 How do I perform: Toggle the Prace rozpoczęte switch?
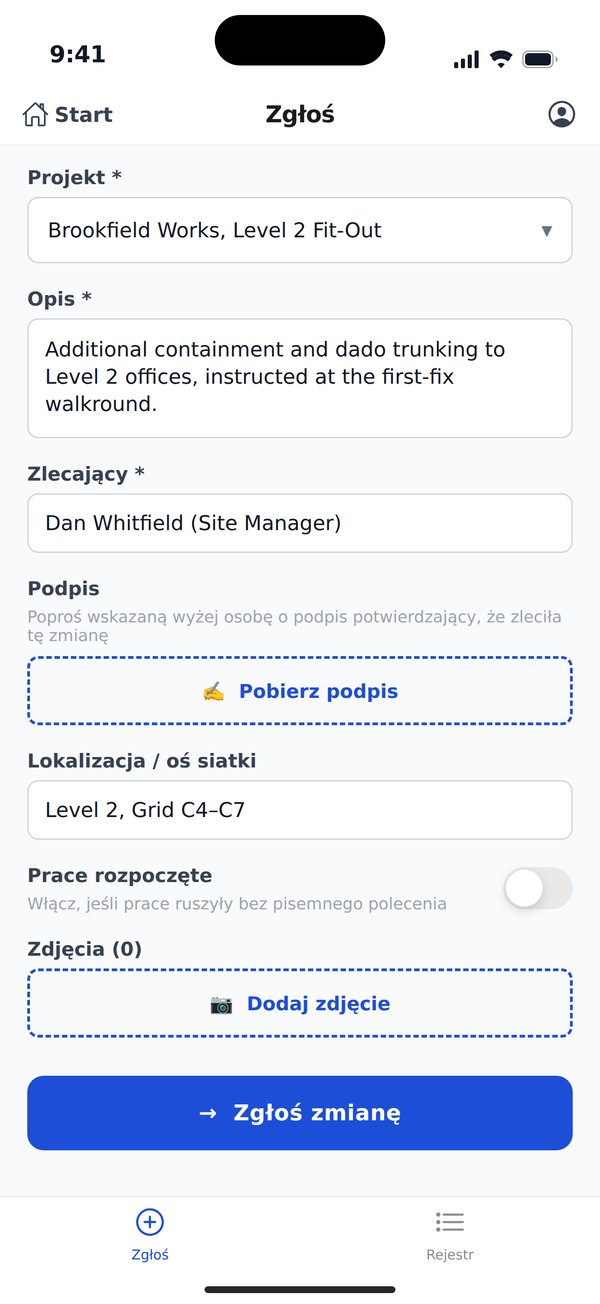(538, 888)
